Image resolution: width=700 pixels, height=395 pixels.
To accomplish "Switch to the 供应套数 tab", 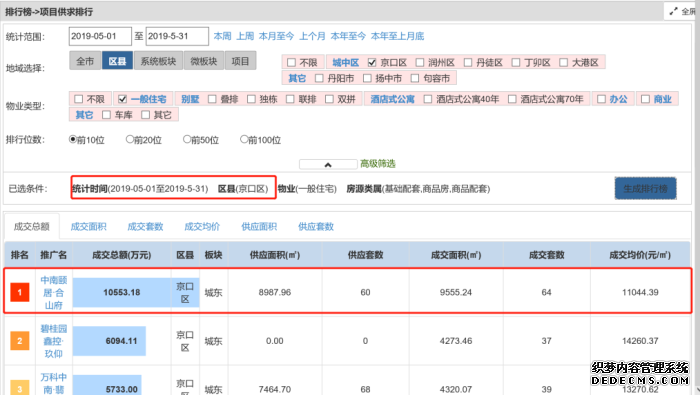I will point(316,227).
